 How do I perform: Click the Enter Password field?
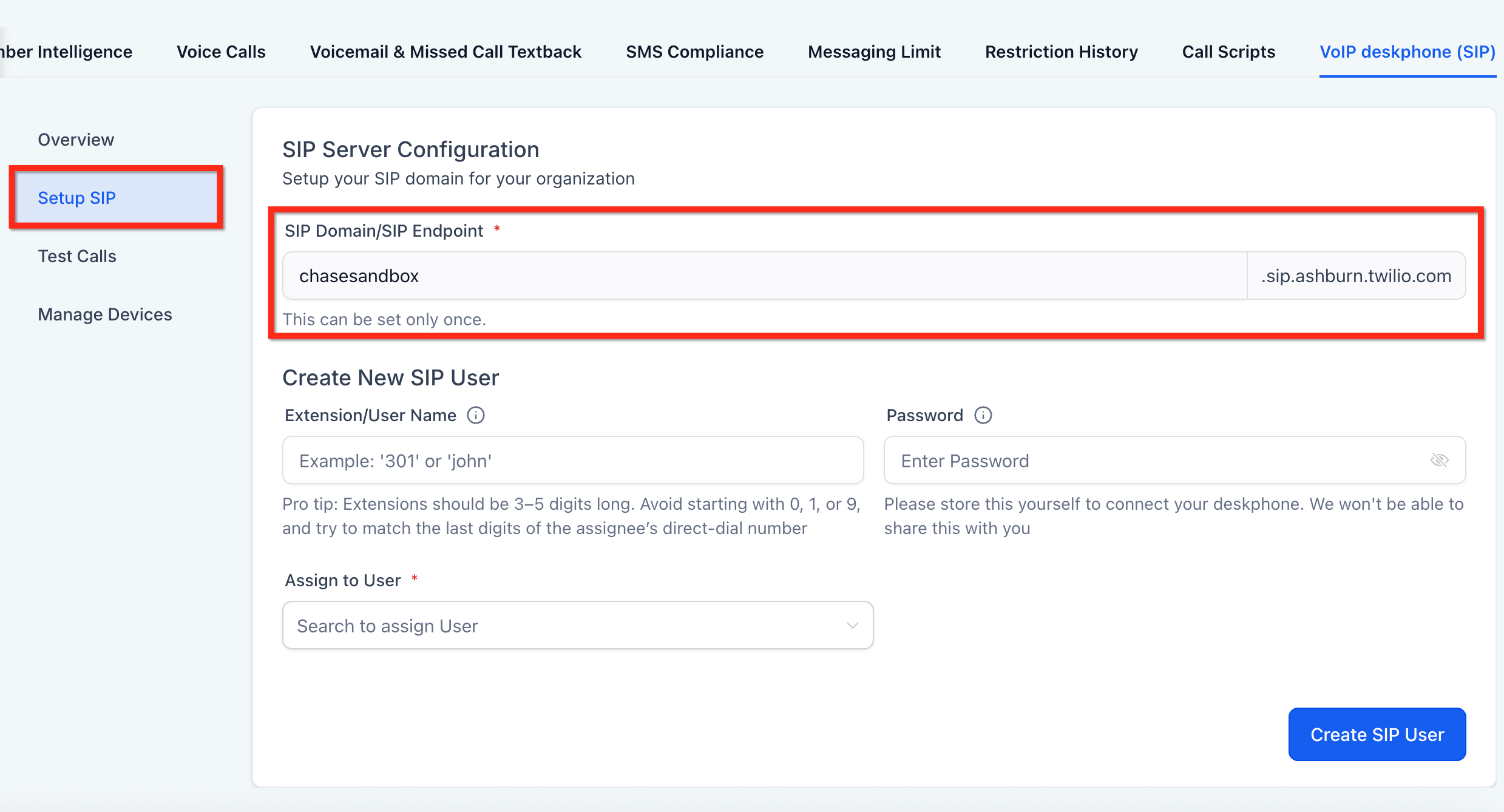click(1153, 461)
